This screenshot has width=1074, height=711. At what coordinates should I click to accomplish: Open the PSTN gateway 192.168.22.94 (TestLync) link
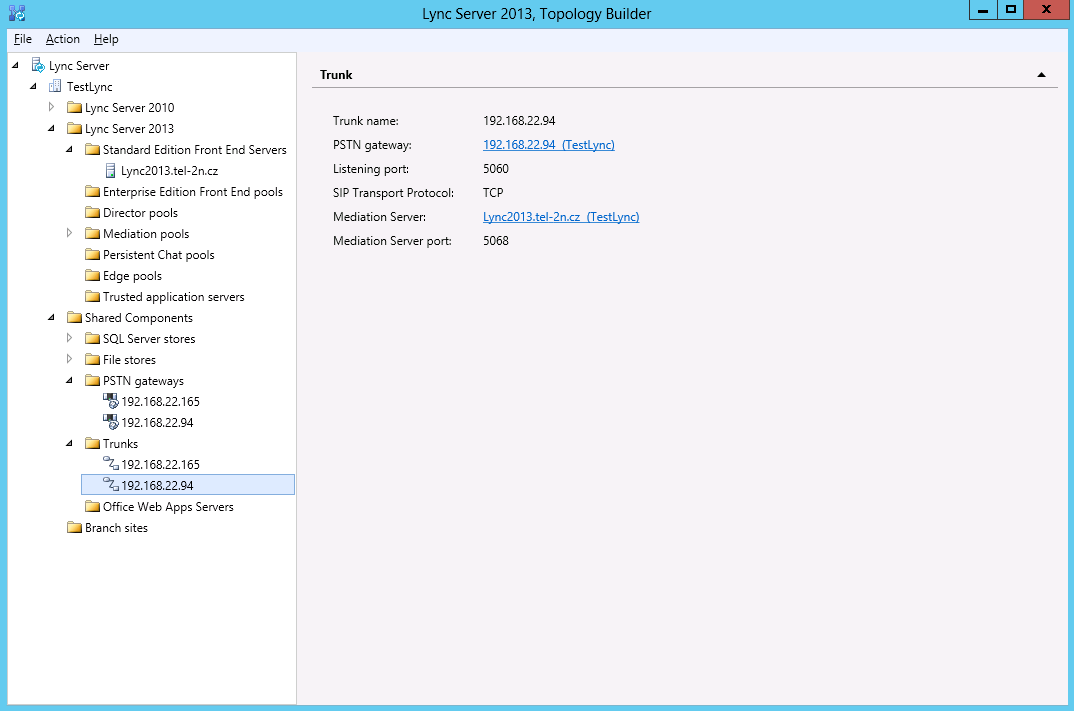[x=548, y=145]
